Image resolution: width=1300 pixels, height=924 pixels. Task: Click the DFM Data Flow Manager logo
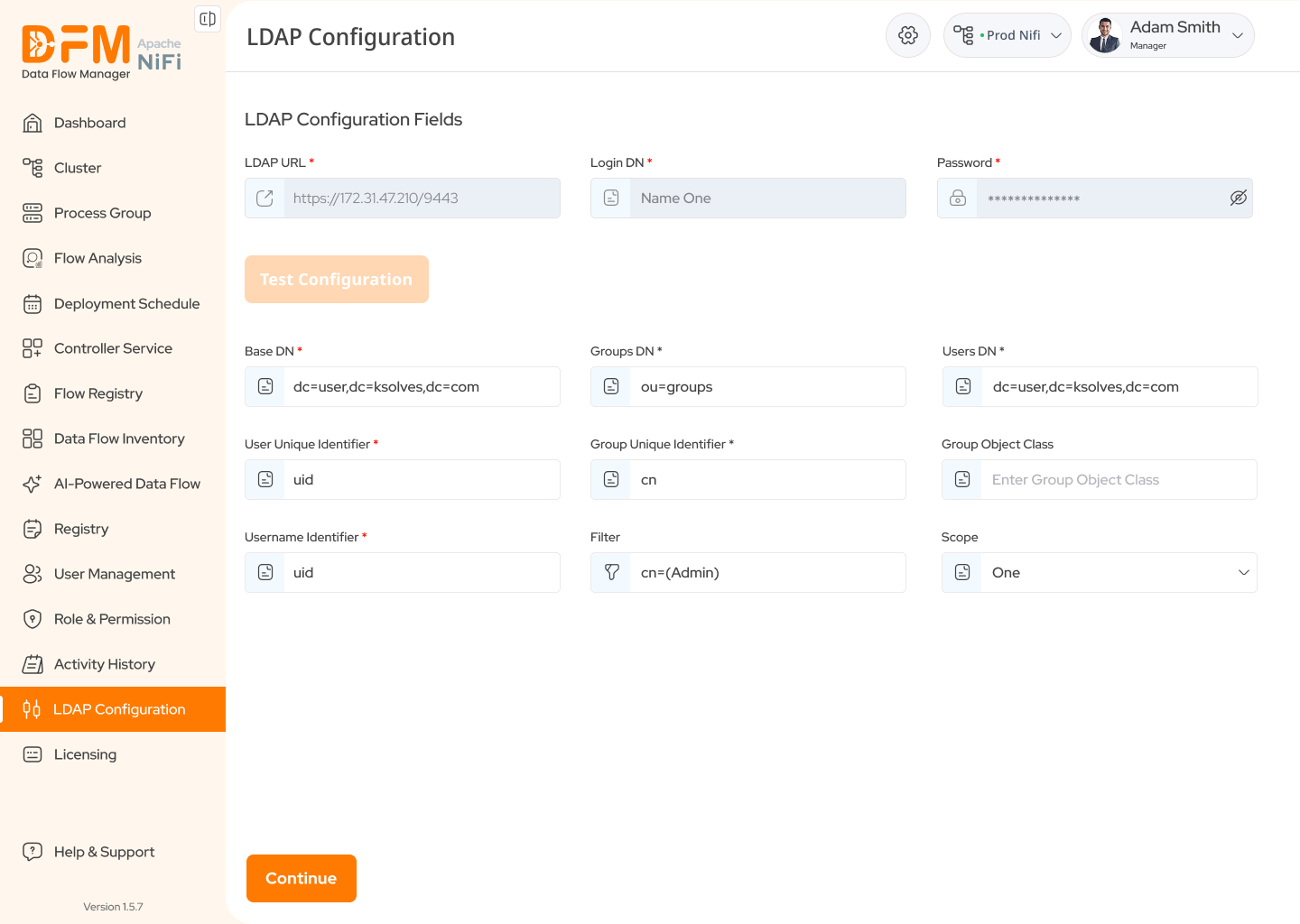point(101,52)
